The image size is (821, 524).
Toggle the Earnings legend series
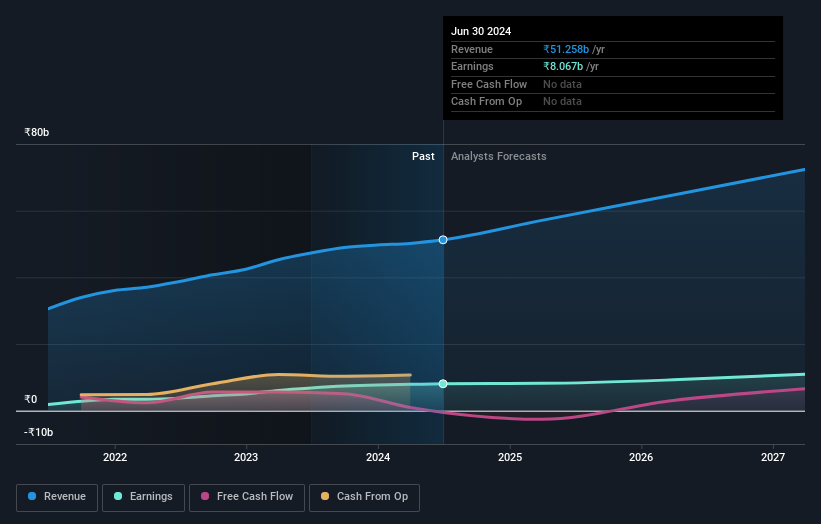coord(143,497)
